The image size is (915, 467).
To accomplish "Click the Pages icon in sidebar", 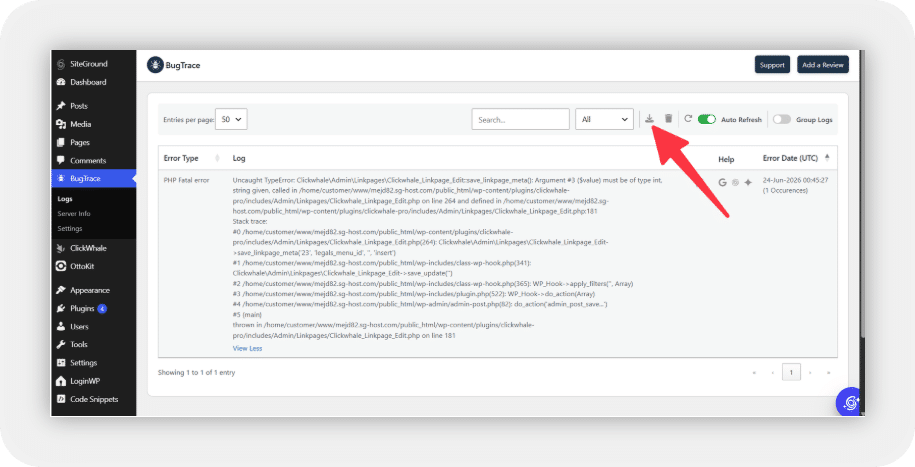I will pyautogui.click(x=61, y=142).
